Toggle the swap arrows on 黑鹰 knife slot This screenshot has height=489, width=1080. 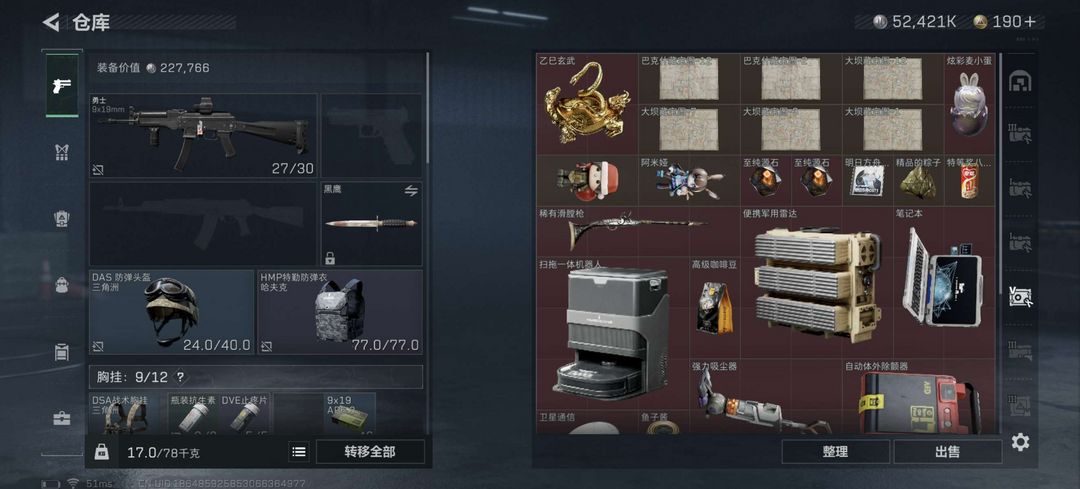click(411, 191)
